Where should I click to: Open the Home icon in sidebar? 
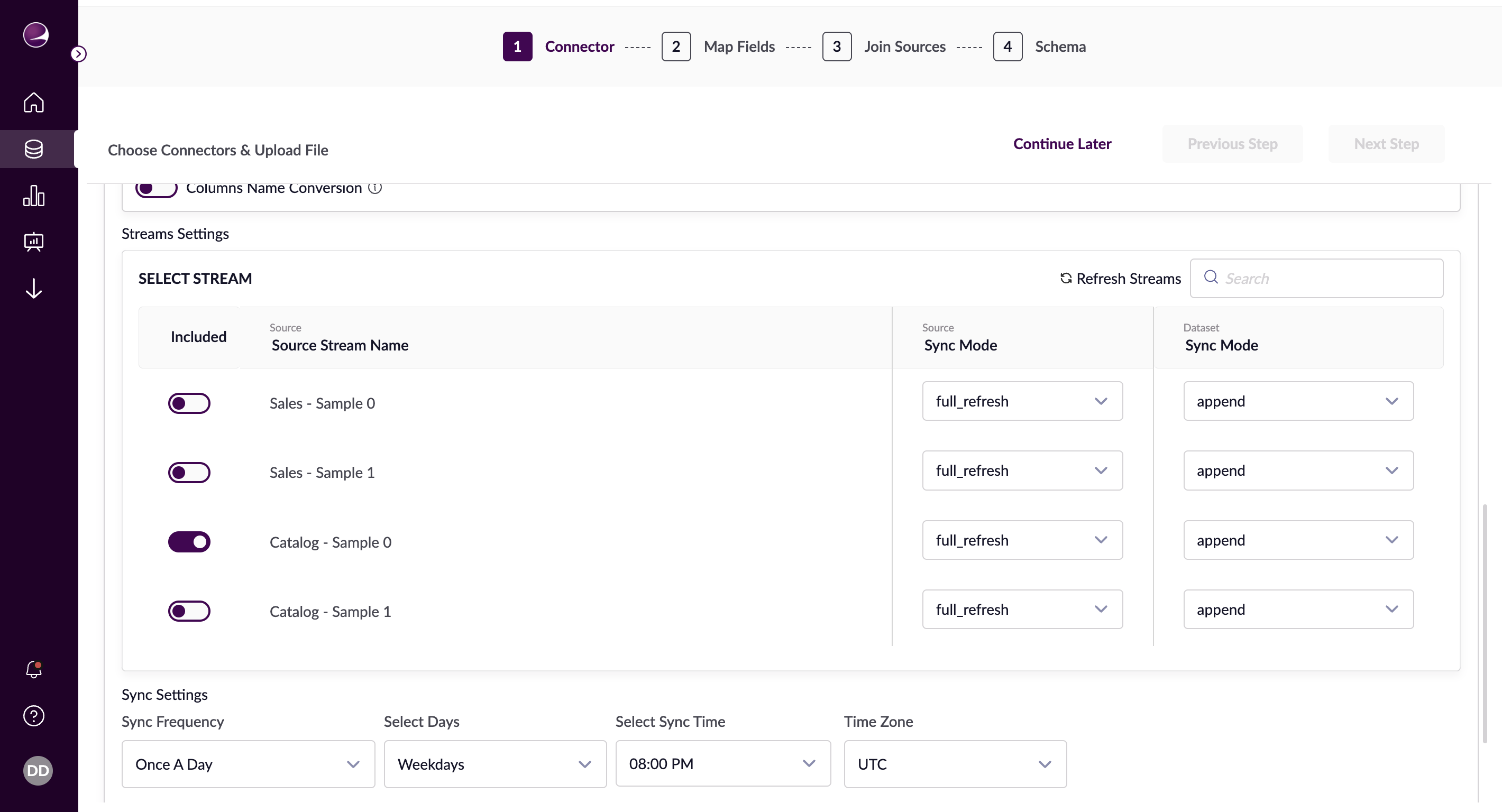tap(34, 103)
